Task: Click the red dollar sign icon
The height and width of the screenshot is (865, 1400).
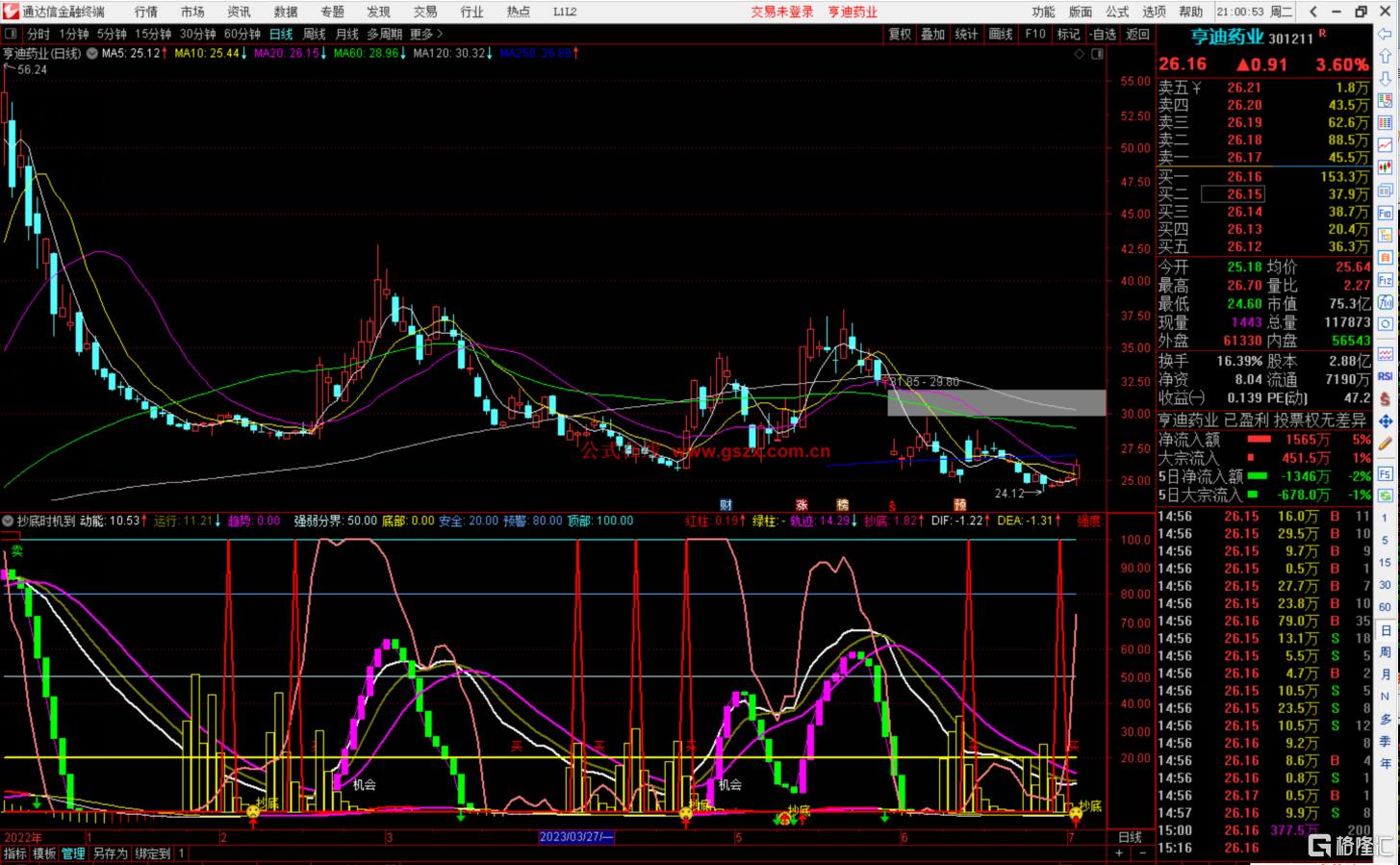Action: click(x=1386, y=398)
